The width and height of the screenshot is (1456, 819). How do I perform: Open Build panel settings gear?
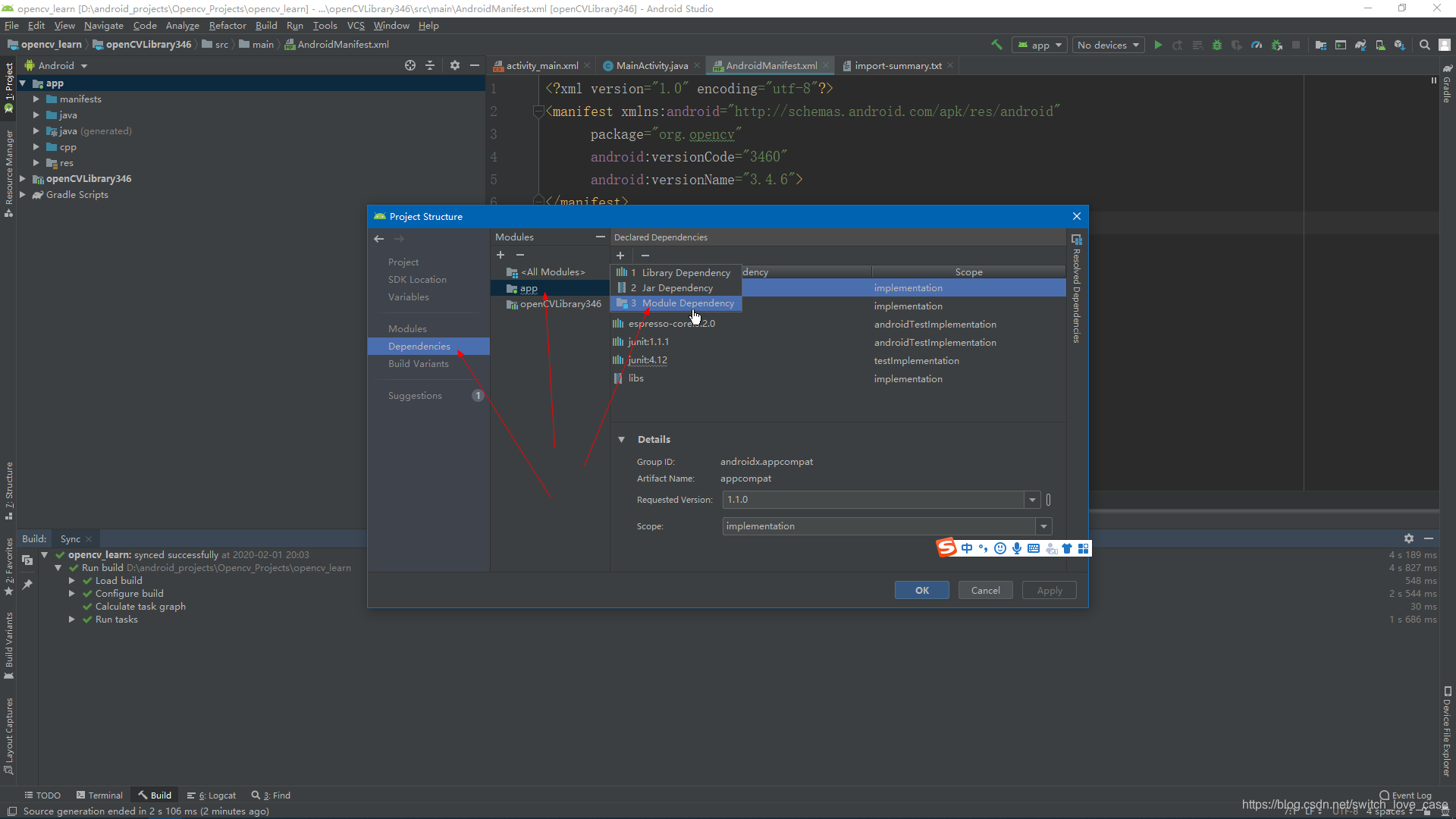[x=1409, y=538]
